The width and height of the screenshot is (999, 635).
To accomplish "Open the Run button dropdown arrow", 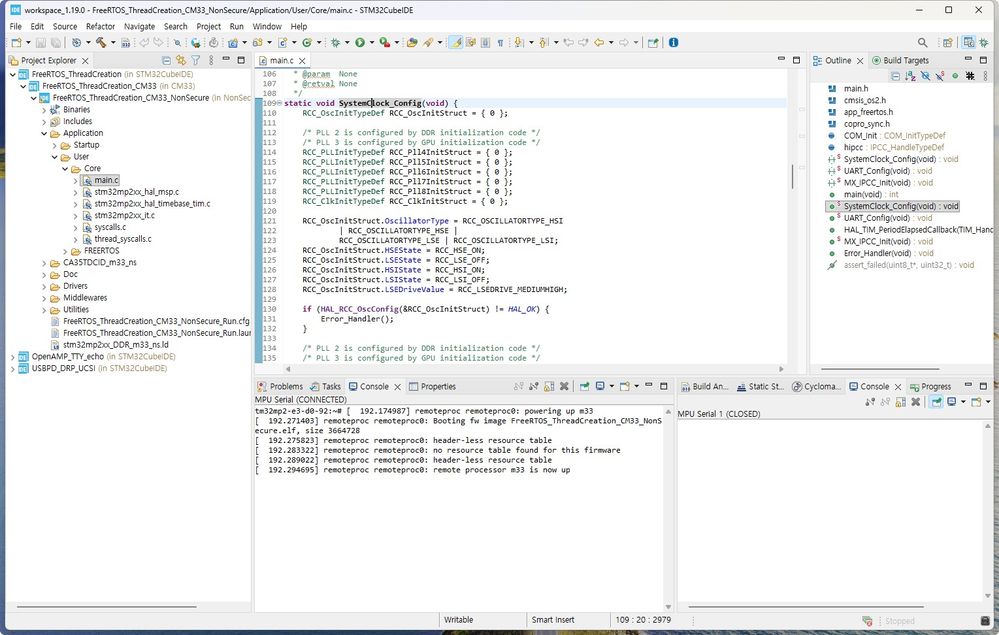I will (371, 43).
